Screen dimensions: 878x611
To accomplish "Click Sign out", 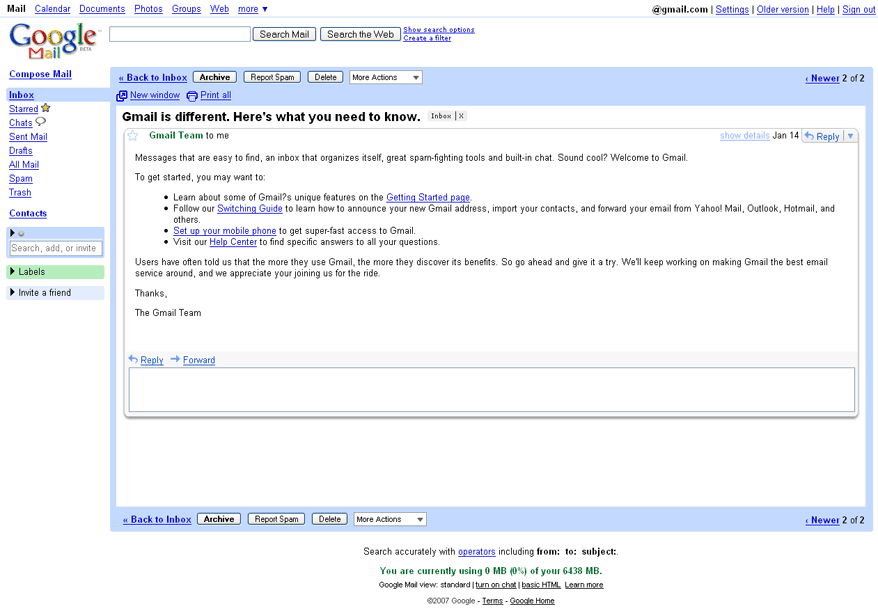I will tap(859, 10).
